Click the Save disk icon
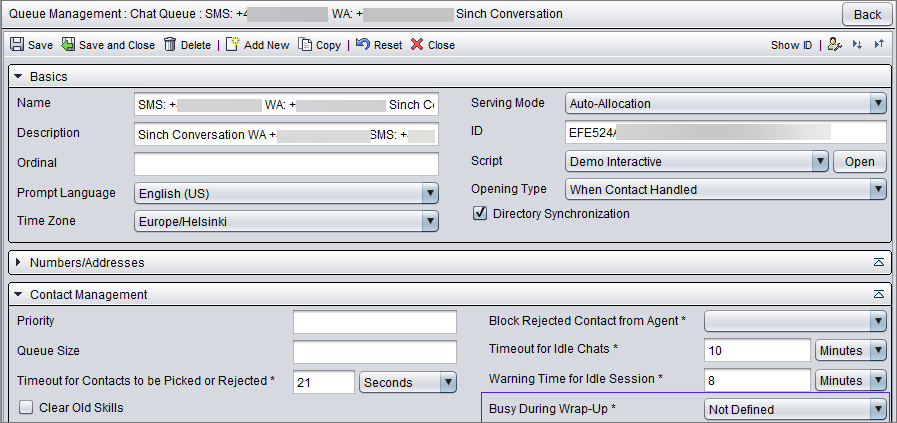Image resolution: width=897 pixels, height=423 pixels. tap(17, 45)
